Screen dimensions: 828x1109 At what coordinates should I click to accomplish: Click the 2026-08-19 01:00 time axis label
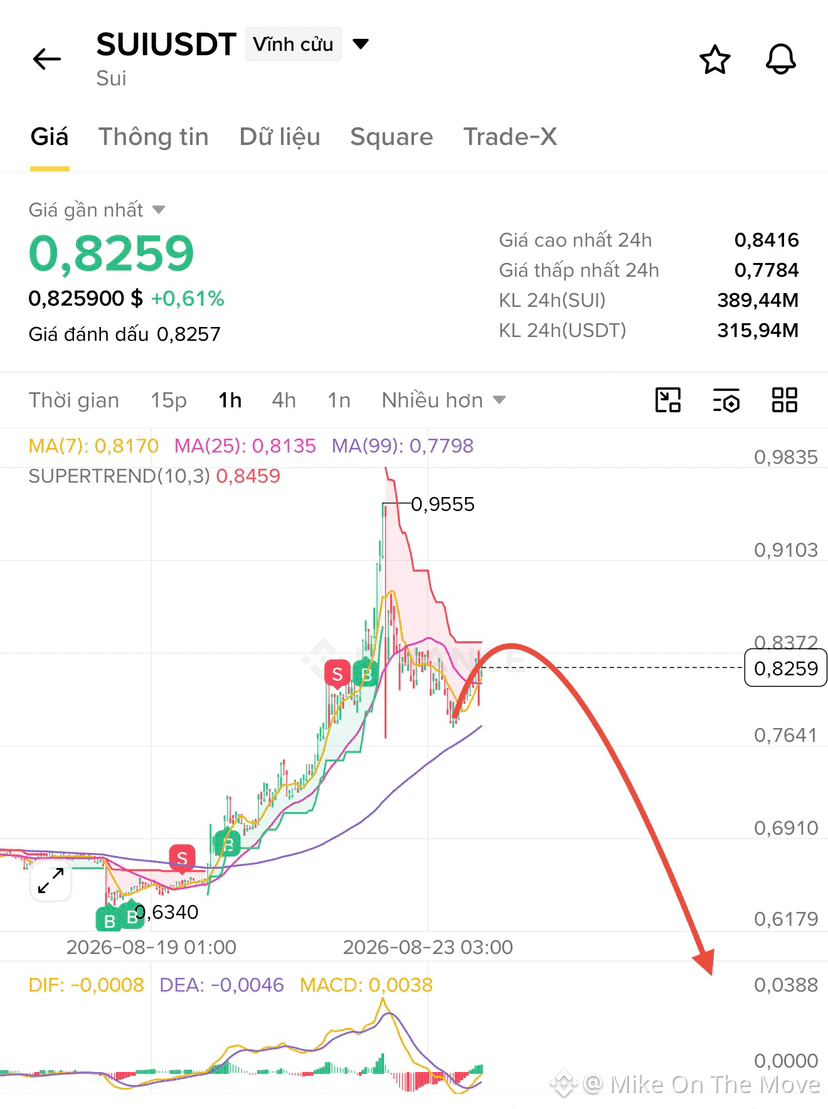[x=151, y=947]
